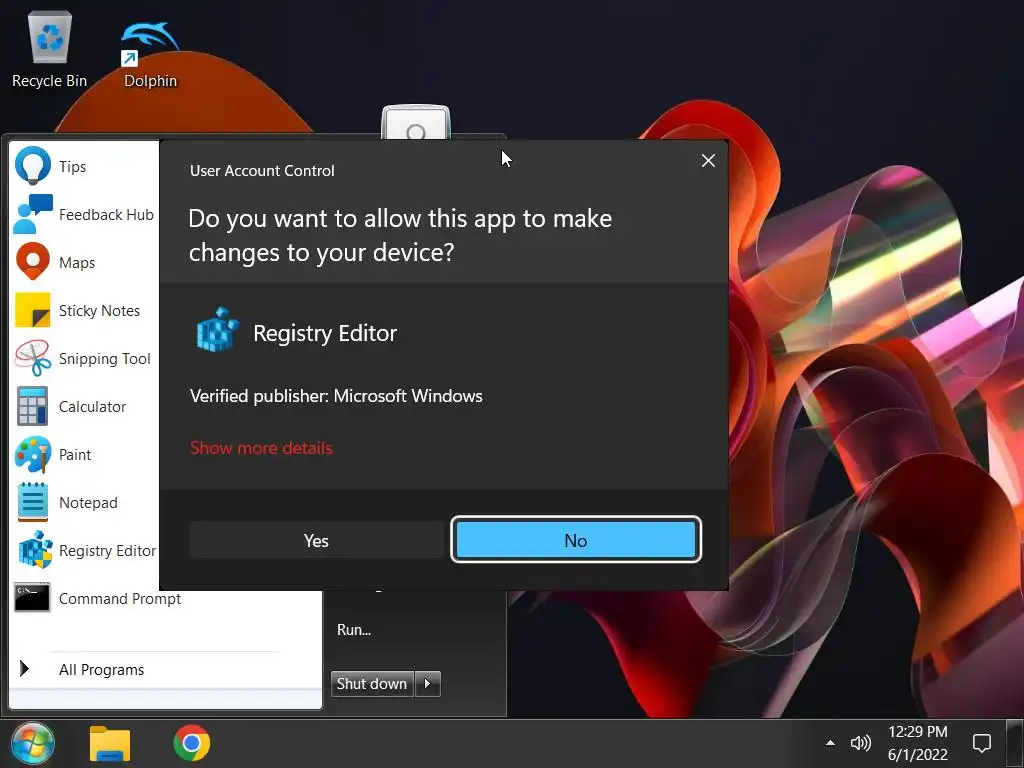Click the Show desktop strip

1015,743
